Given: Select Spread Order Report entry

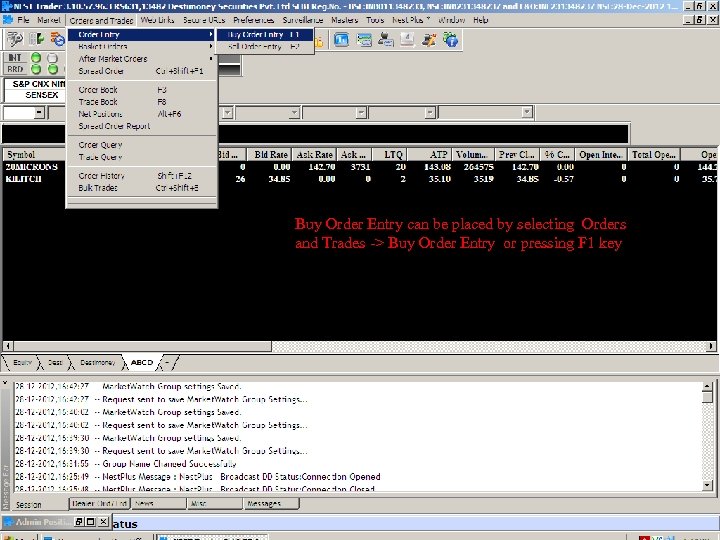Looking at the screenshot, I should pos(141,126).
